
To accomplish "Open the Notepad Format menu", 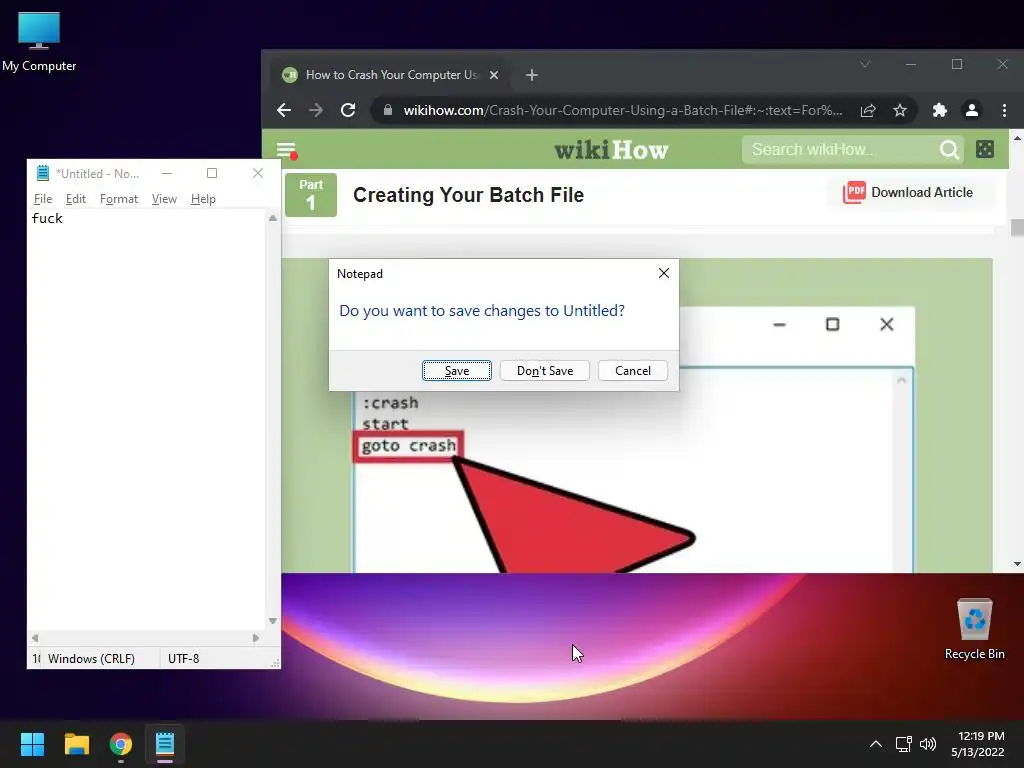I will pyautogui.click(x=119, y=199).
